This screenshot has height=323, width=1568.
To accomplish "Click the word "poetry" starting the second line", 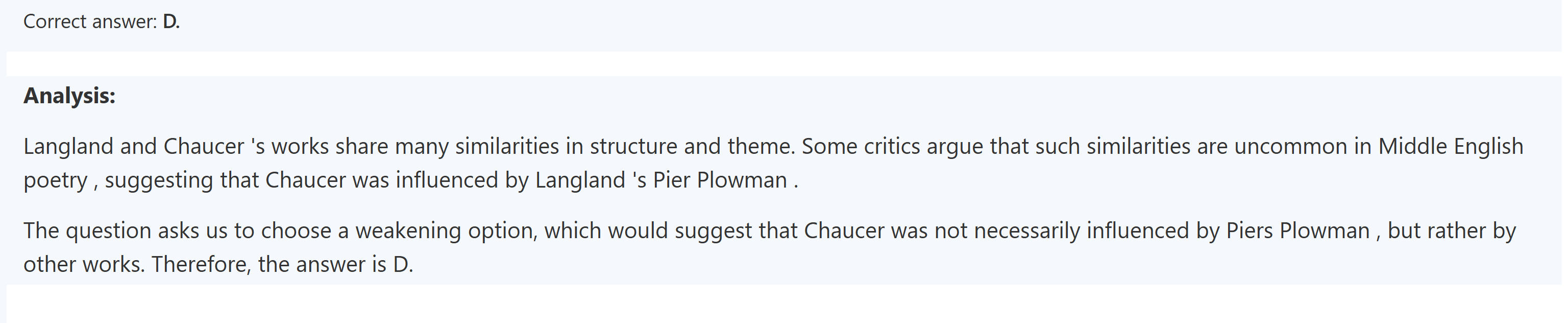I will (x=56, y=180).
